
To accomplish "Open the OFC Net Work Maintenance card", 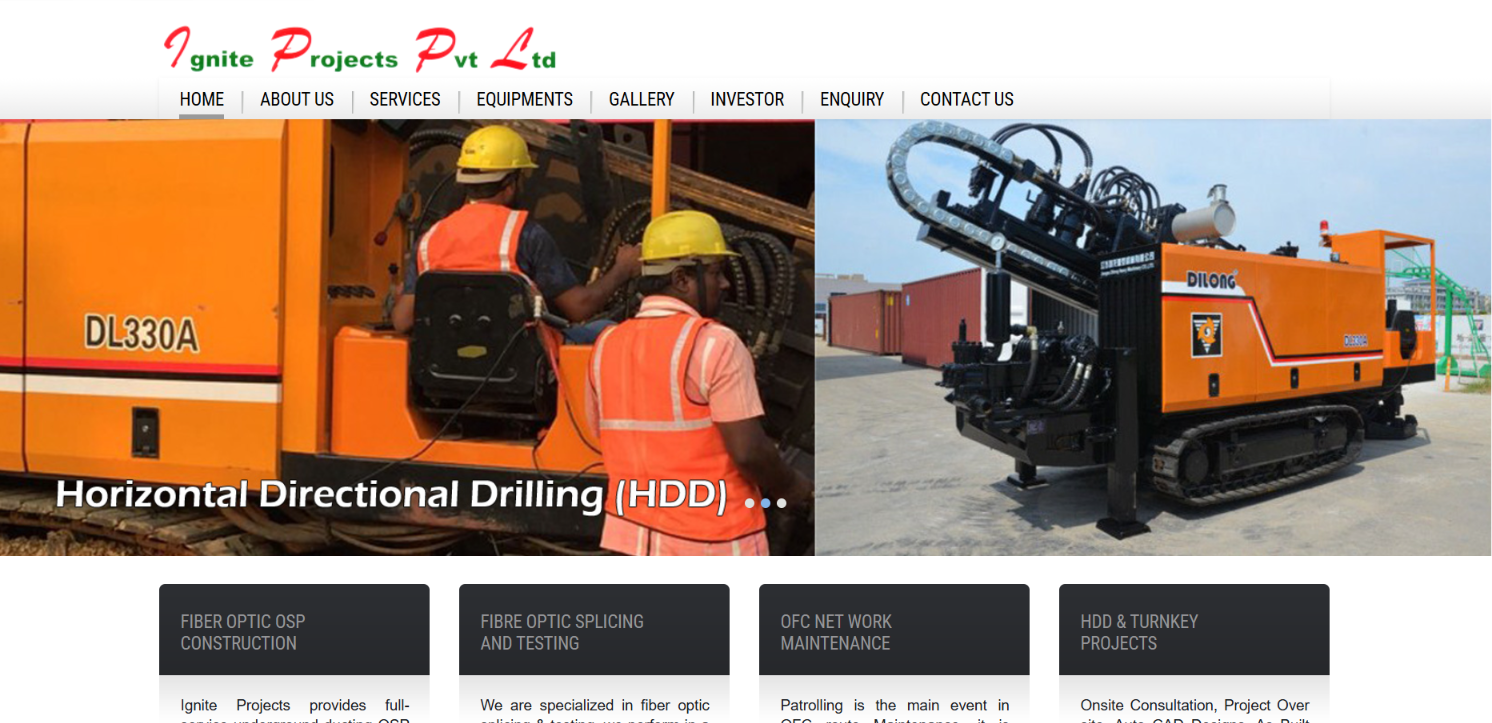I will [894, 630].
